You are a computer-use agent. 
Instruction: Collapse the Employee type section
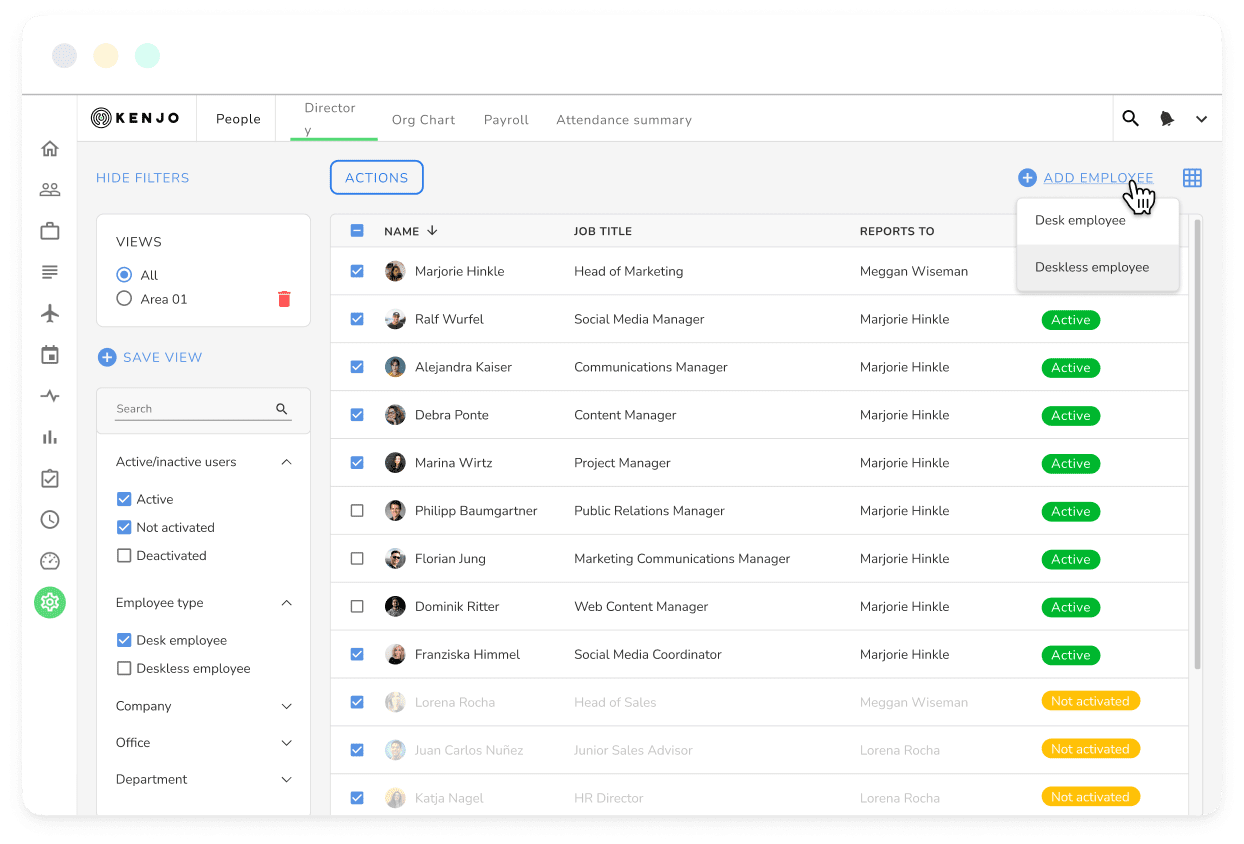287,603
